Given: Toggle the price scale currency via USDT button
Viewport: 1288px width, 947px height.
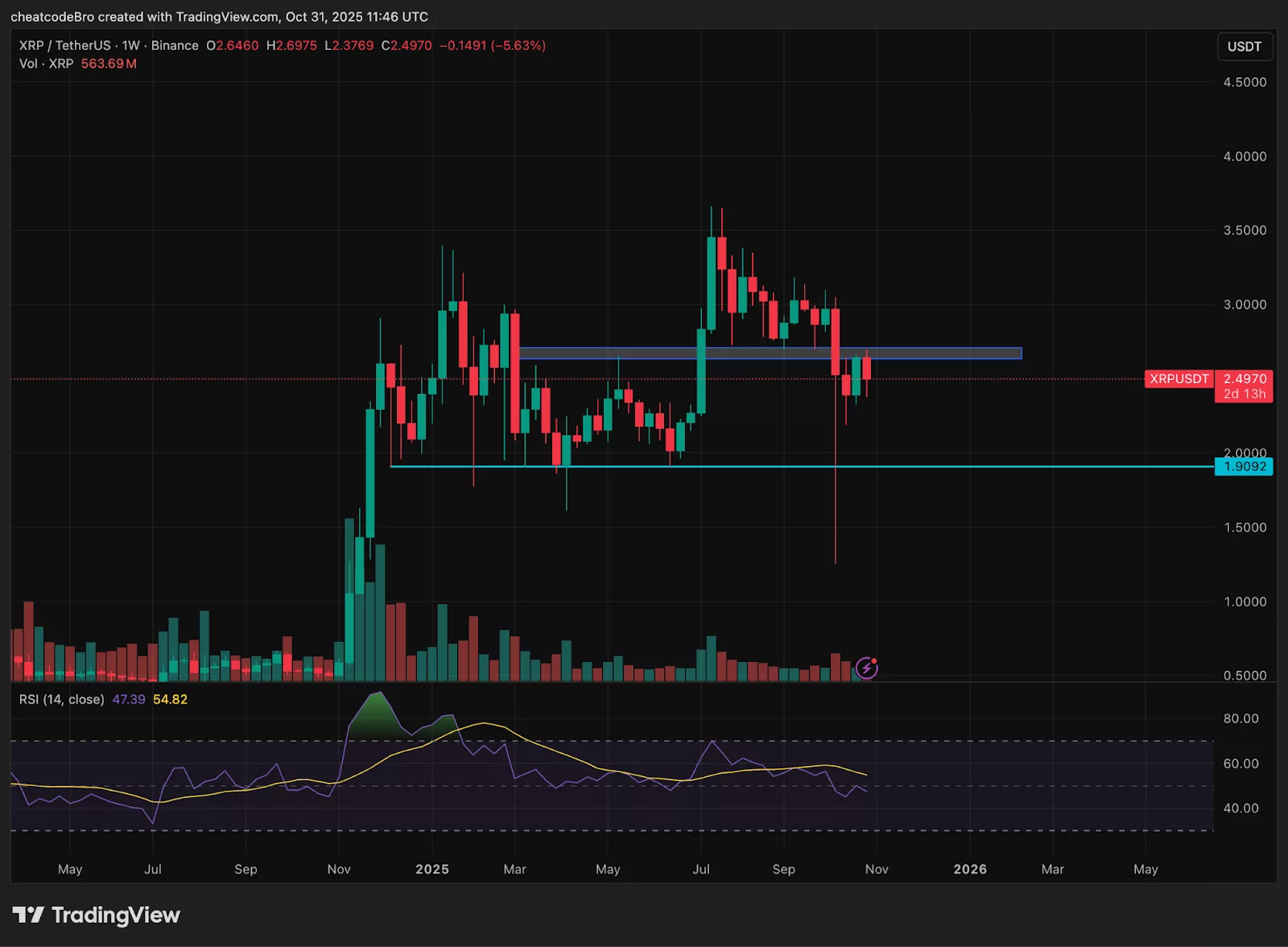Looking at the screenshot, I should pos(1245,46).
